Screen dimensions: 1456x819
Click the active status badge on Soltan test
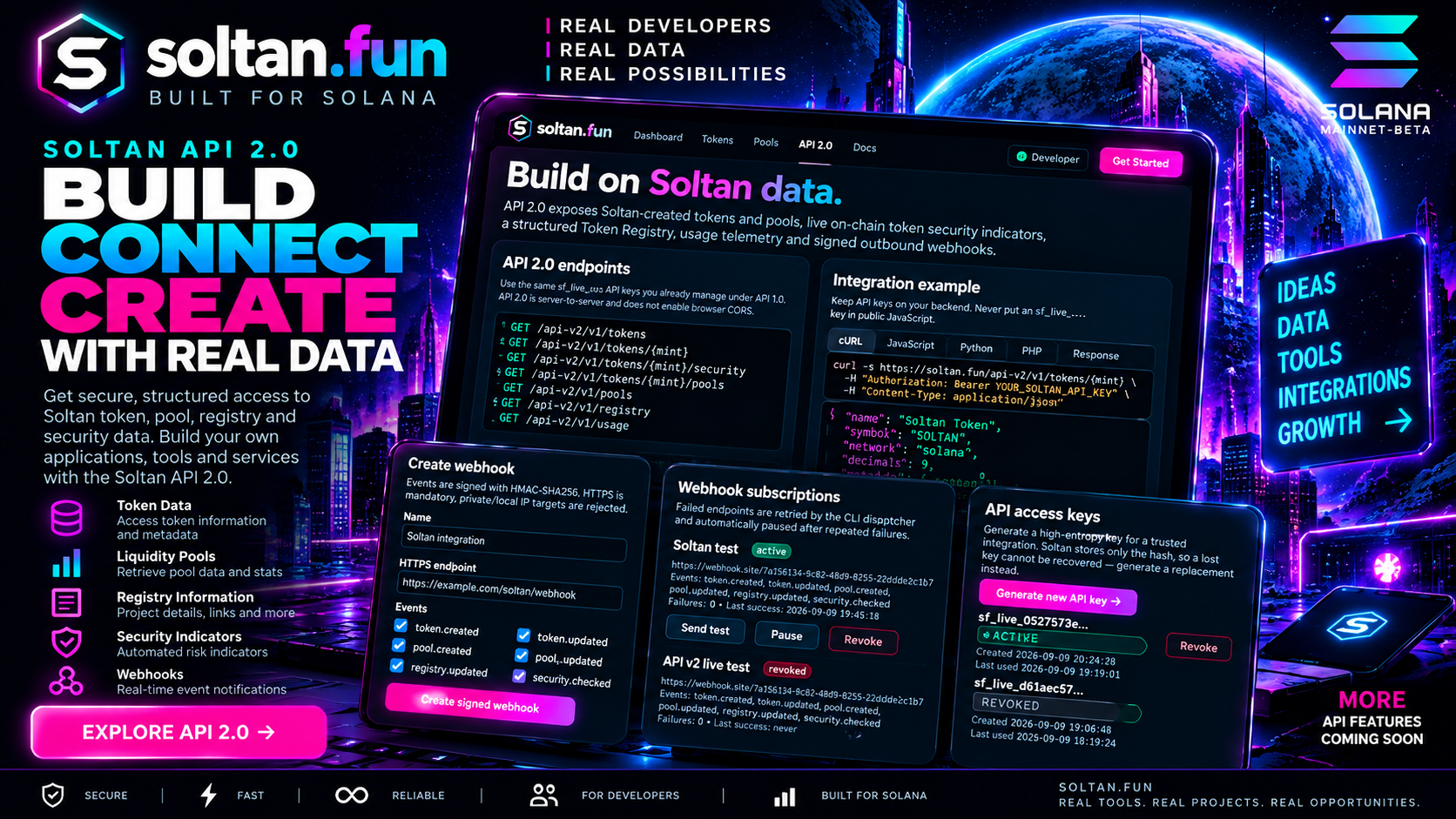(771, 551)
